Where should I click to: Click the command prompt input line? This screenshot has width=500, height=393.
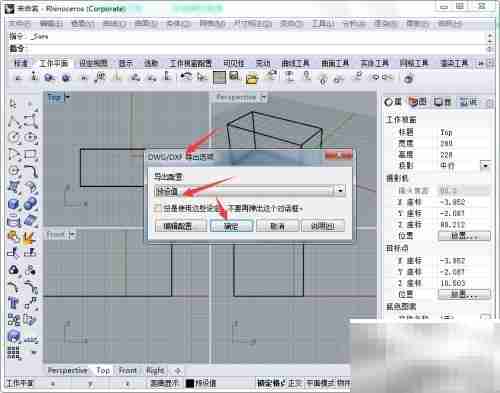click(x=247, y=49)
